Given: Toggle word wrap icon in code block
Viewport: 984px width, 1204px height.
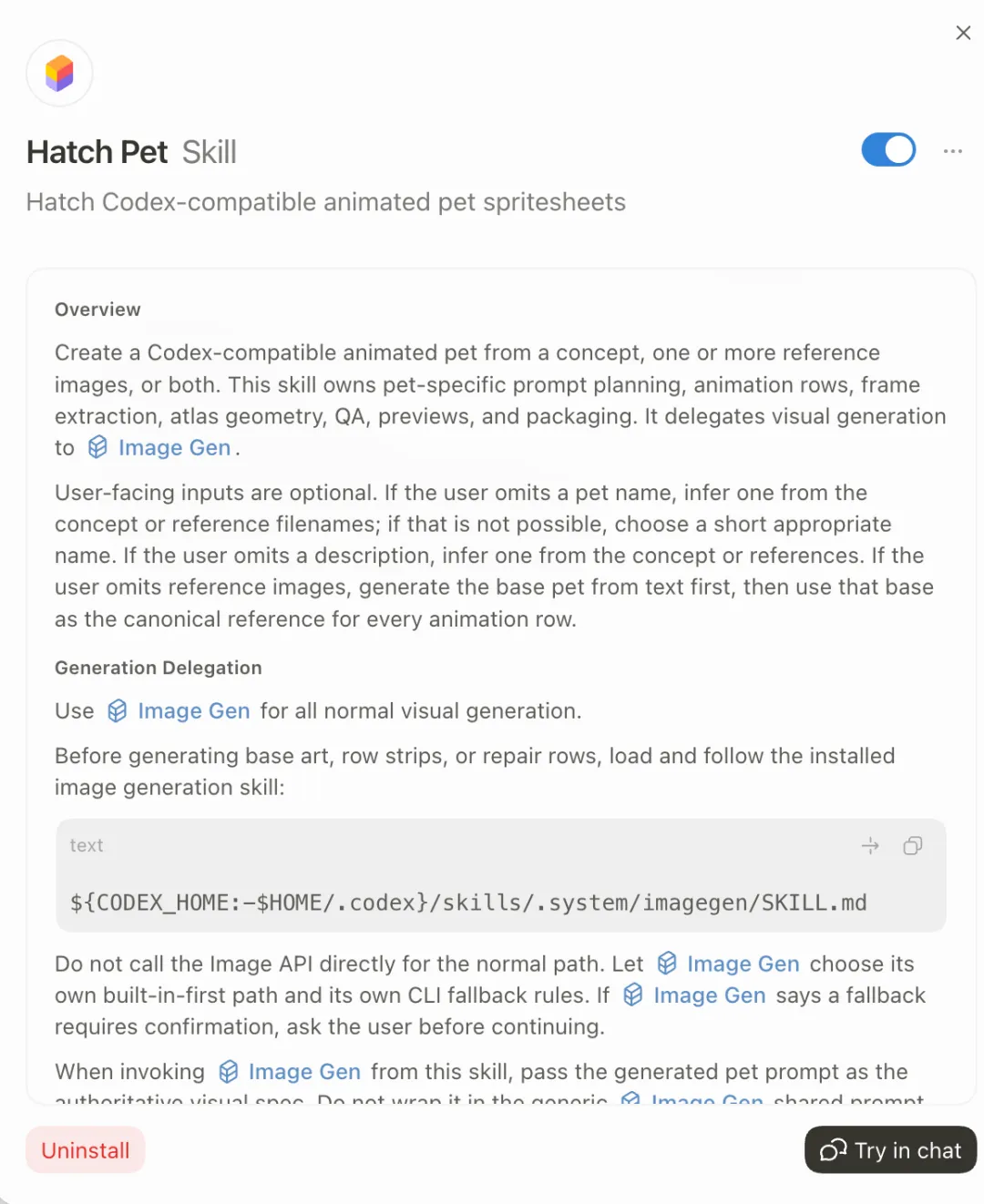Looking at the screenshot, I should click(870, 846).
